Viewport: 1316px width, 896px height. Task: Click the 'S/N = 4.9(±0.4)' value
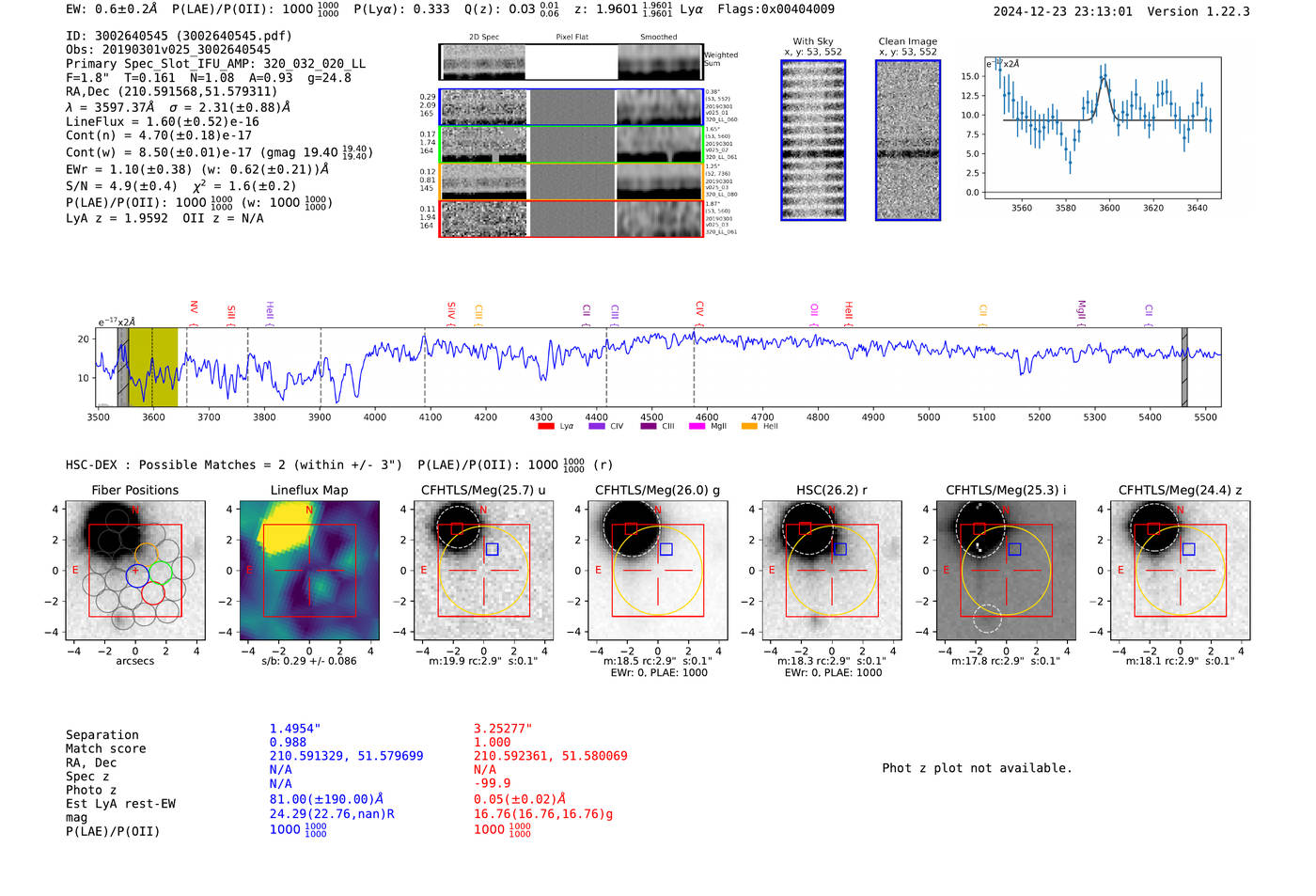point(122,186)
